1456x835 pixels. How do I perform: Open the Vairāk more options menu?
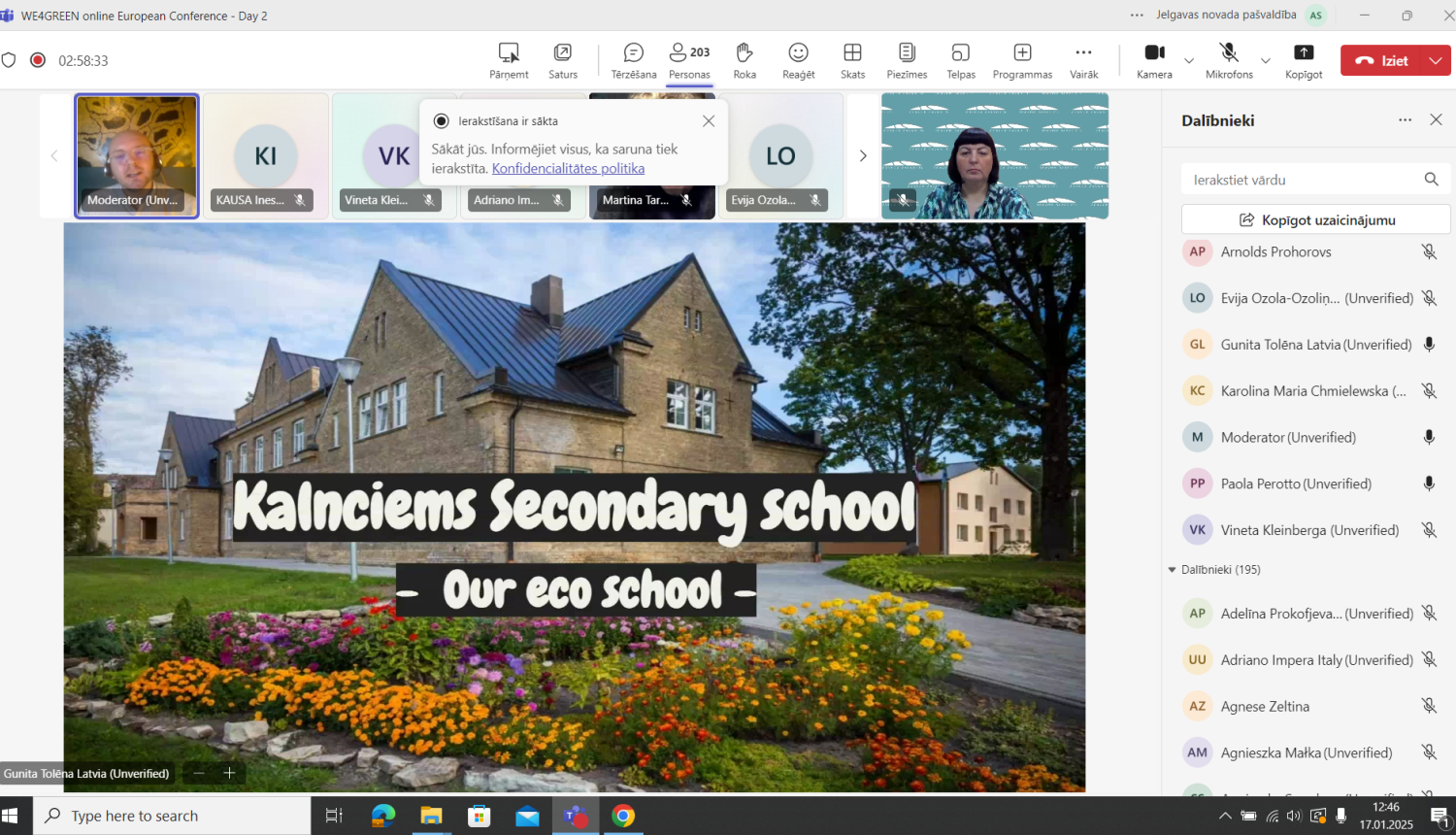coord(1083,60)
